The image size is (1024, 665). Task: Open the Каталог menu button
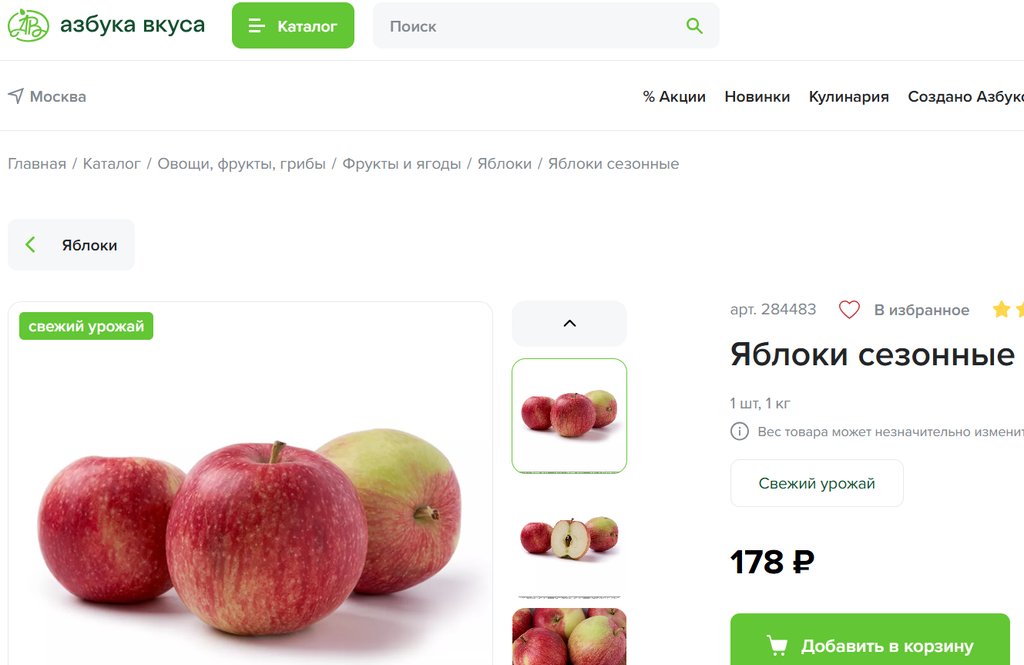point(293,25)
